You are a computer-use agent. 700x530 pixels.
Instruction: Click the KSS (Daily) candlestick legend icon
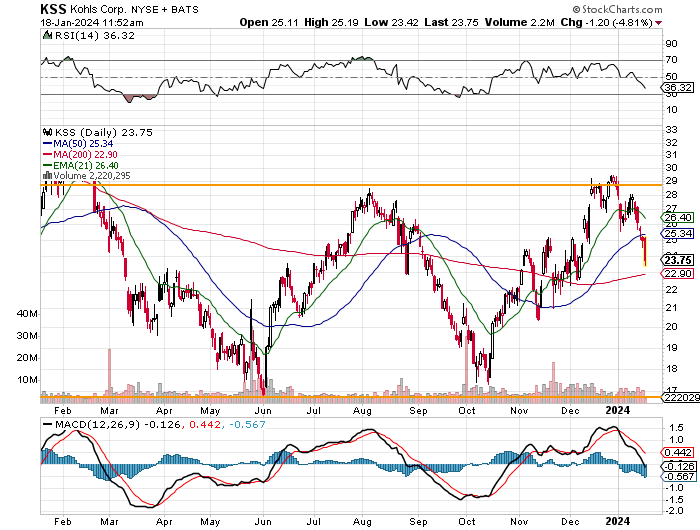pos(45,131)
